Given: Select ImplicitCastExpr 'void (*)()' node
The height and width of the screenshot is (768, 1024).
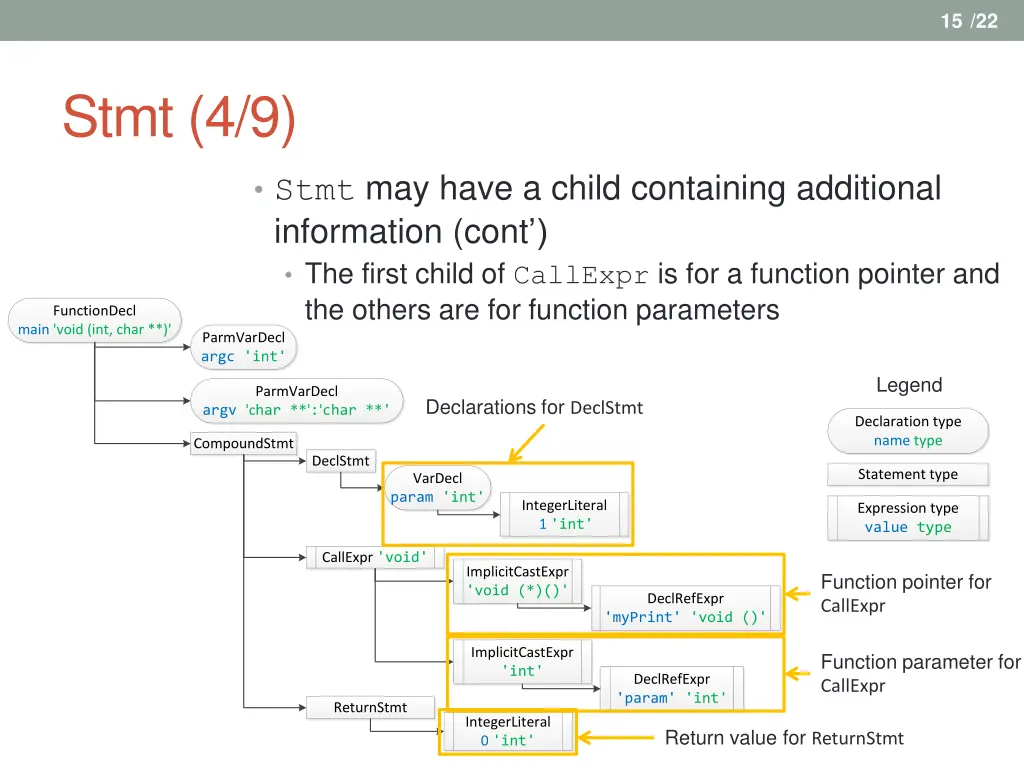Looking at the screenshot, I should (x=517, y=581).
